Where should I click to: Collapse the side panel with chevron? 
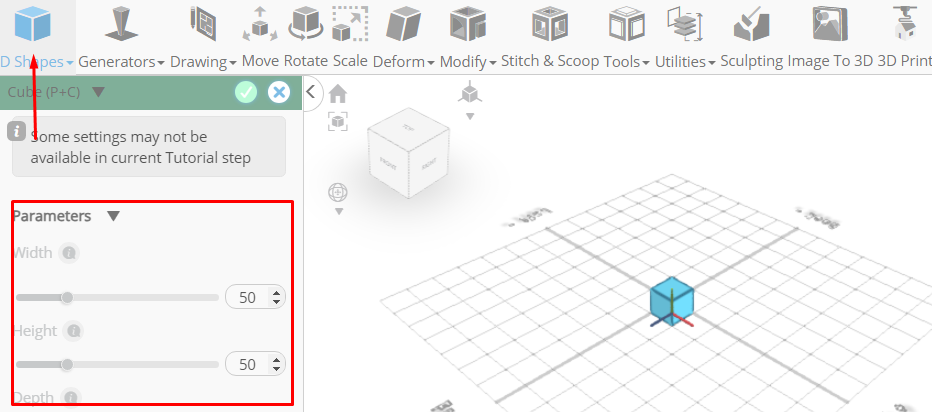click(x=310, y=92)
